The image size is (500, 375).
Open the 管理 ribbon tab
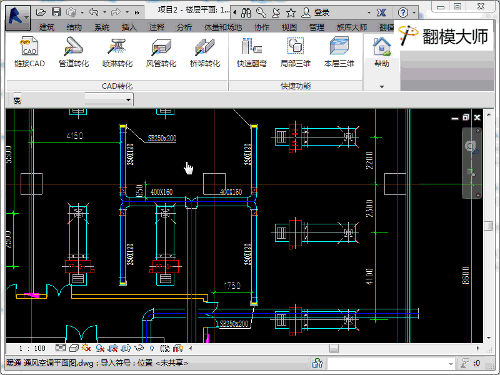click(x=317, y=27)
